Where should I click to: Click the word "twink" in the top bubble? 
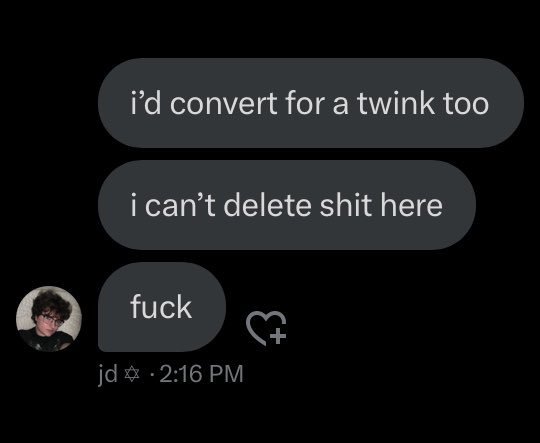click(395, 103)
